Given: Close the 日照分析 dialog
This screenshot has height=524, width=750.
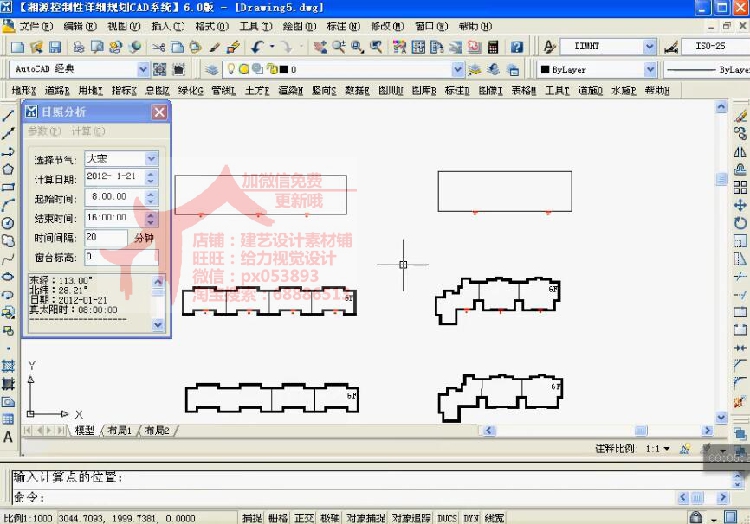Looking at the screenshot, I should point(159,112).
